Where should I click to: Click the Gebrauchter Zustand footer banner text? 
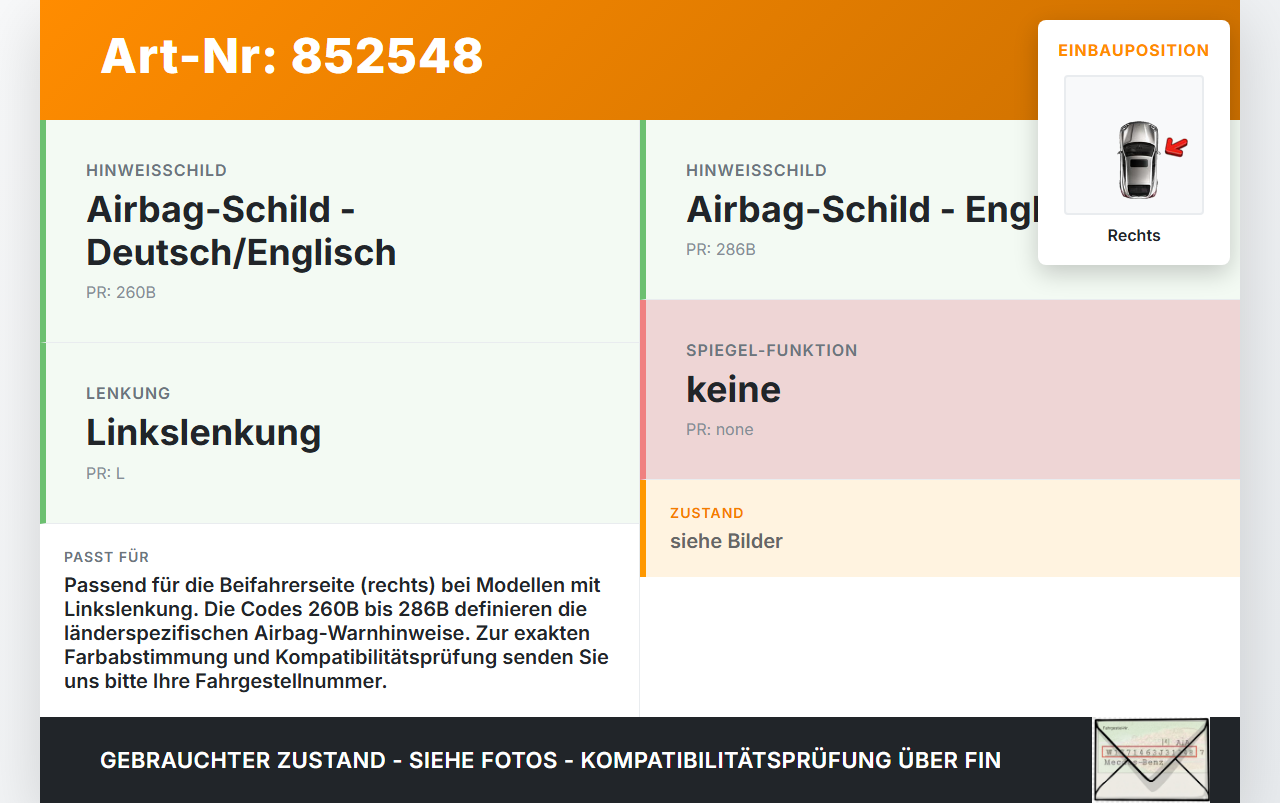click(550, 760)
